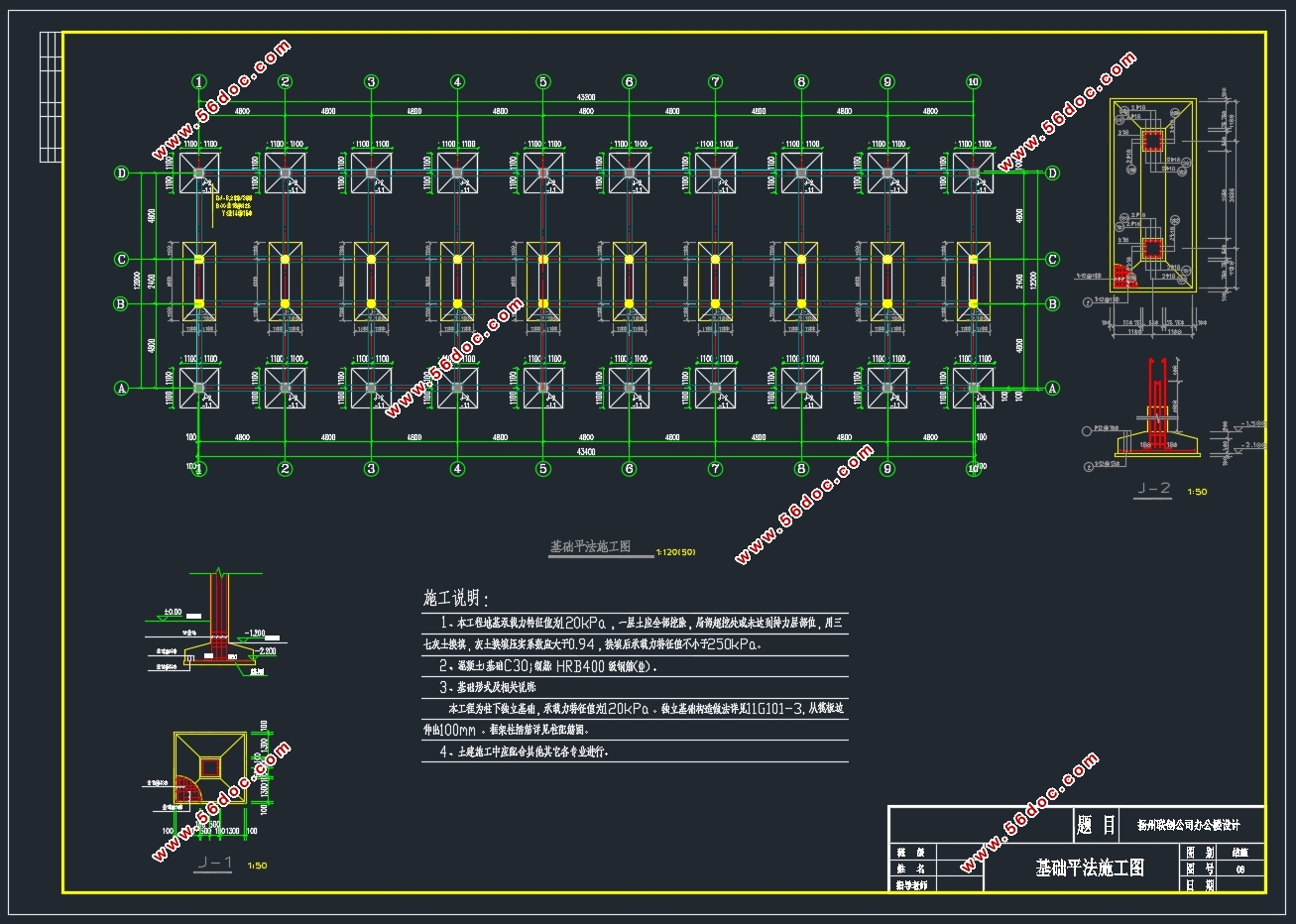The height and width of the screenshot is (924, 1296).
Task: Select the 日期 cell in the title block
Action: [x=1200, y=885]
